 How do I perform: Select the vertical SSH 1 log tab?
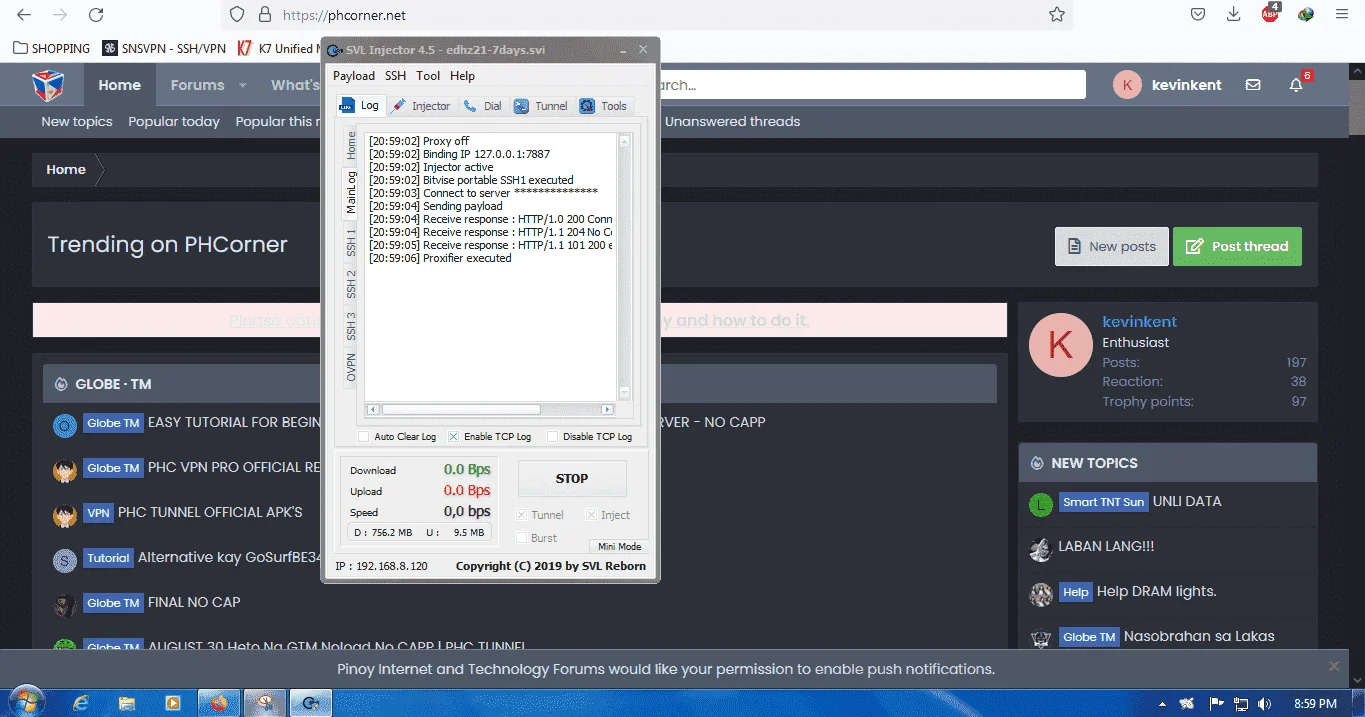click(x=351, y=242)
